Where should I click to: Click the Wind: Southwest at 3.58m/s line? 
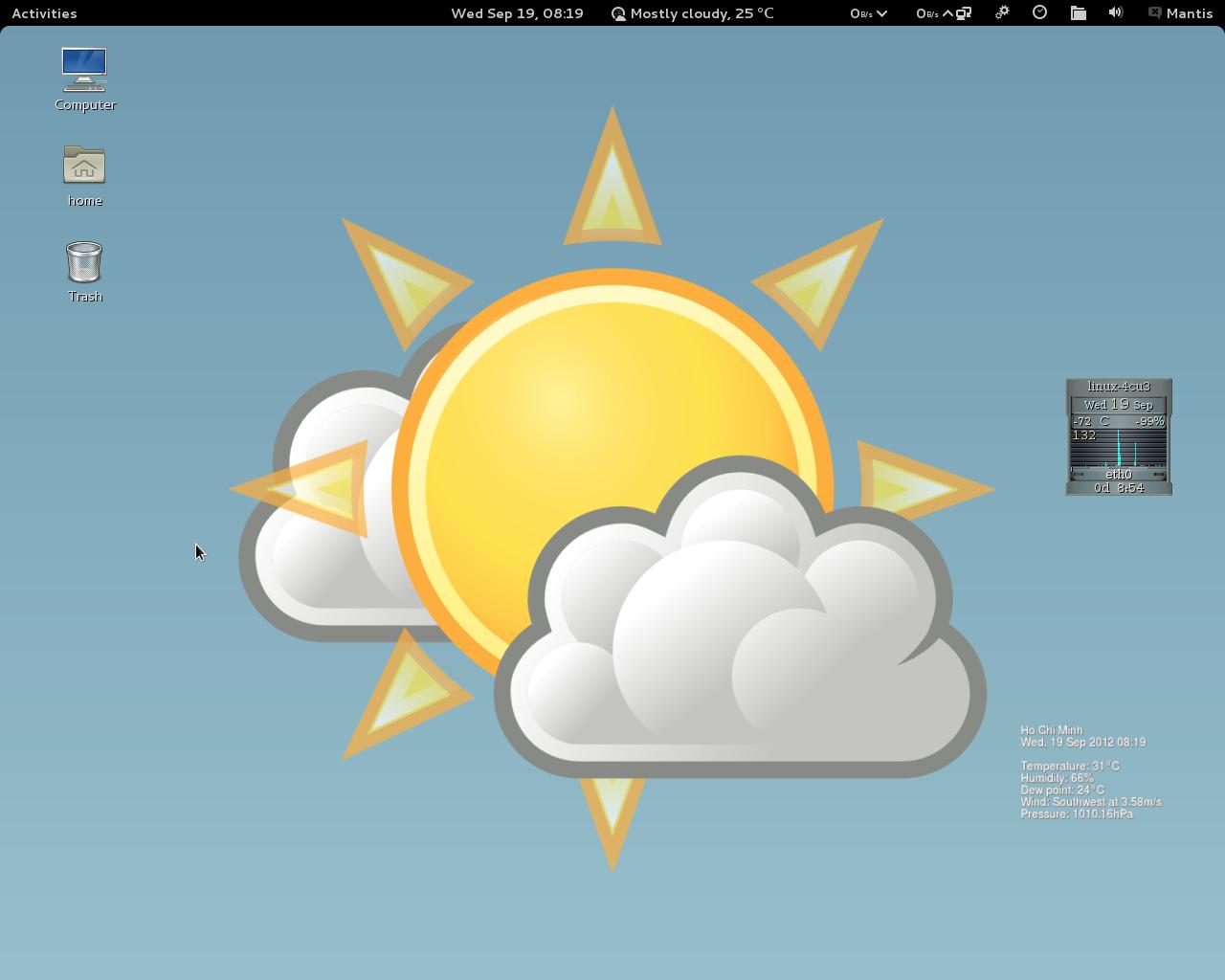[x=1091, y=802]
